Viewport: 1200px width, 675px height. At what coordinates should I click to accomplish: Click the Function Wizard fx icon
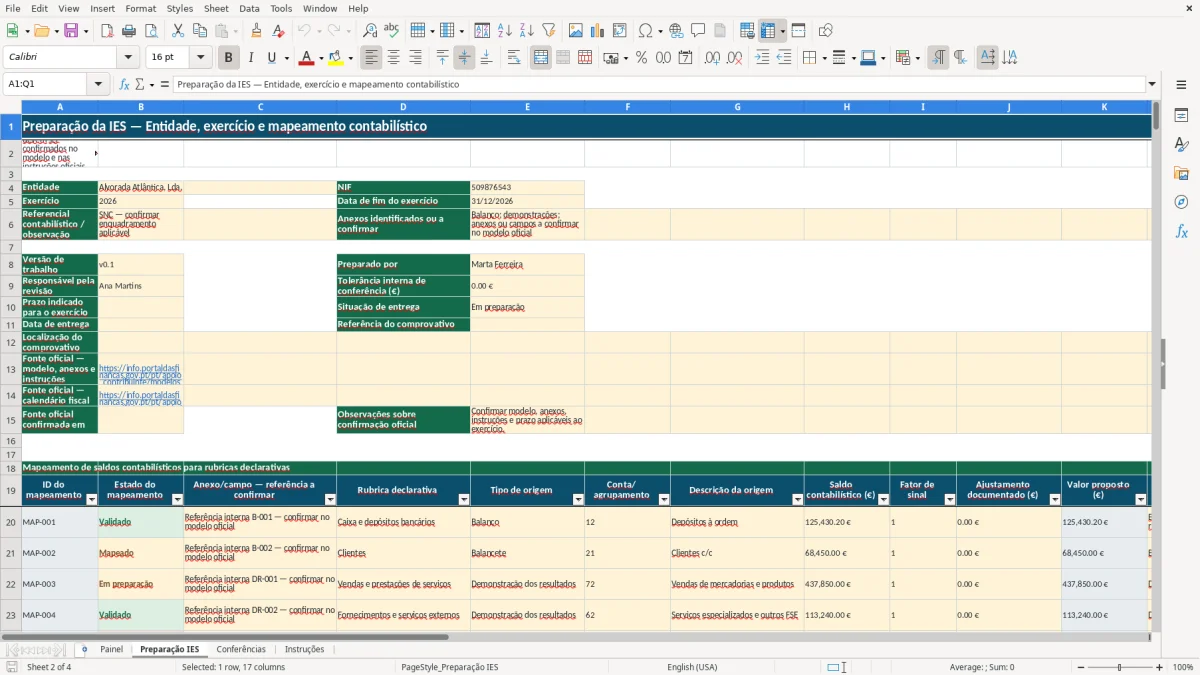(x=125, y=84)
